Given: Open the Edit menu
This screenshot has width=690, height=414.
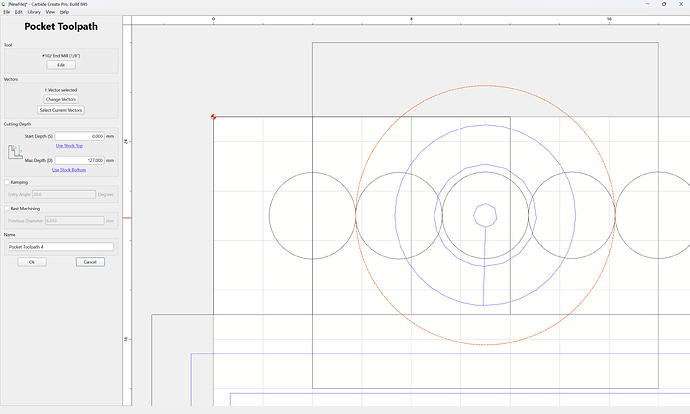Looking at the screenshot, I should point(18,12).
